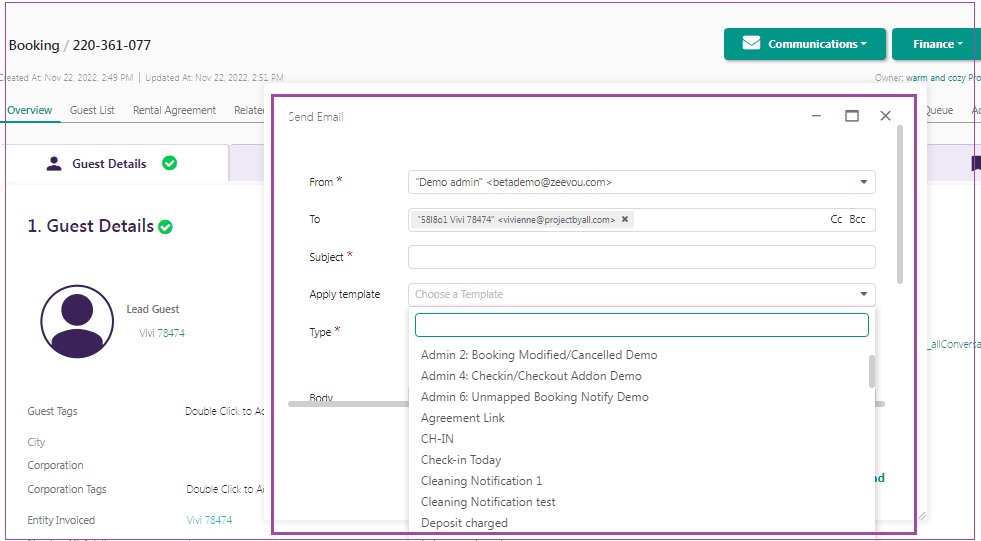The height and width of the screenshot is (541, 981).
Task: Open Vivi 78474 Entity Invoiced link
Action: [209, 520]
